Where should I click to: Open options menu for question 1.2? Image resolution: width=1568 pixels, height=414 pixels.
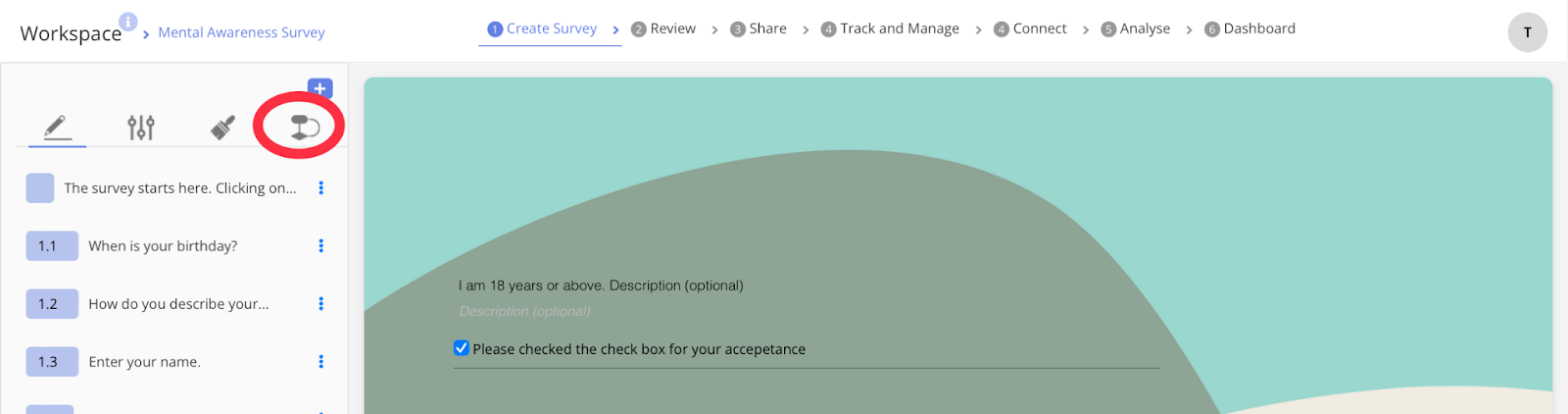tap(320, 304)
